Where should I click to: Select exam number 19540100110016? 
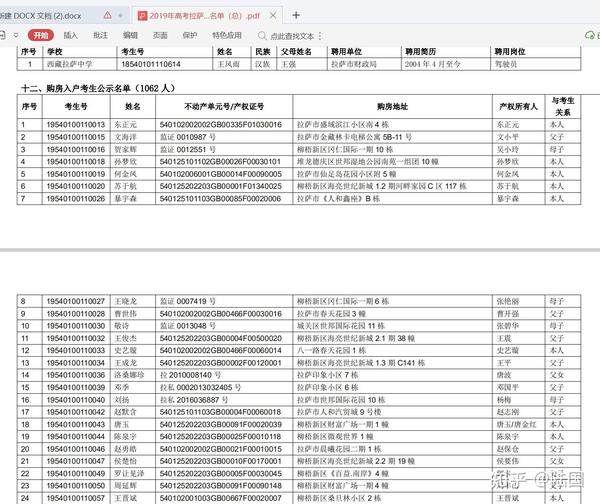tap(76, 149)
